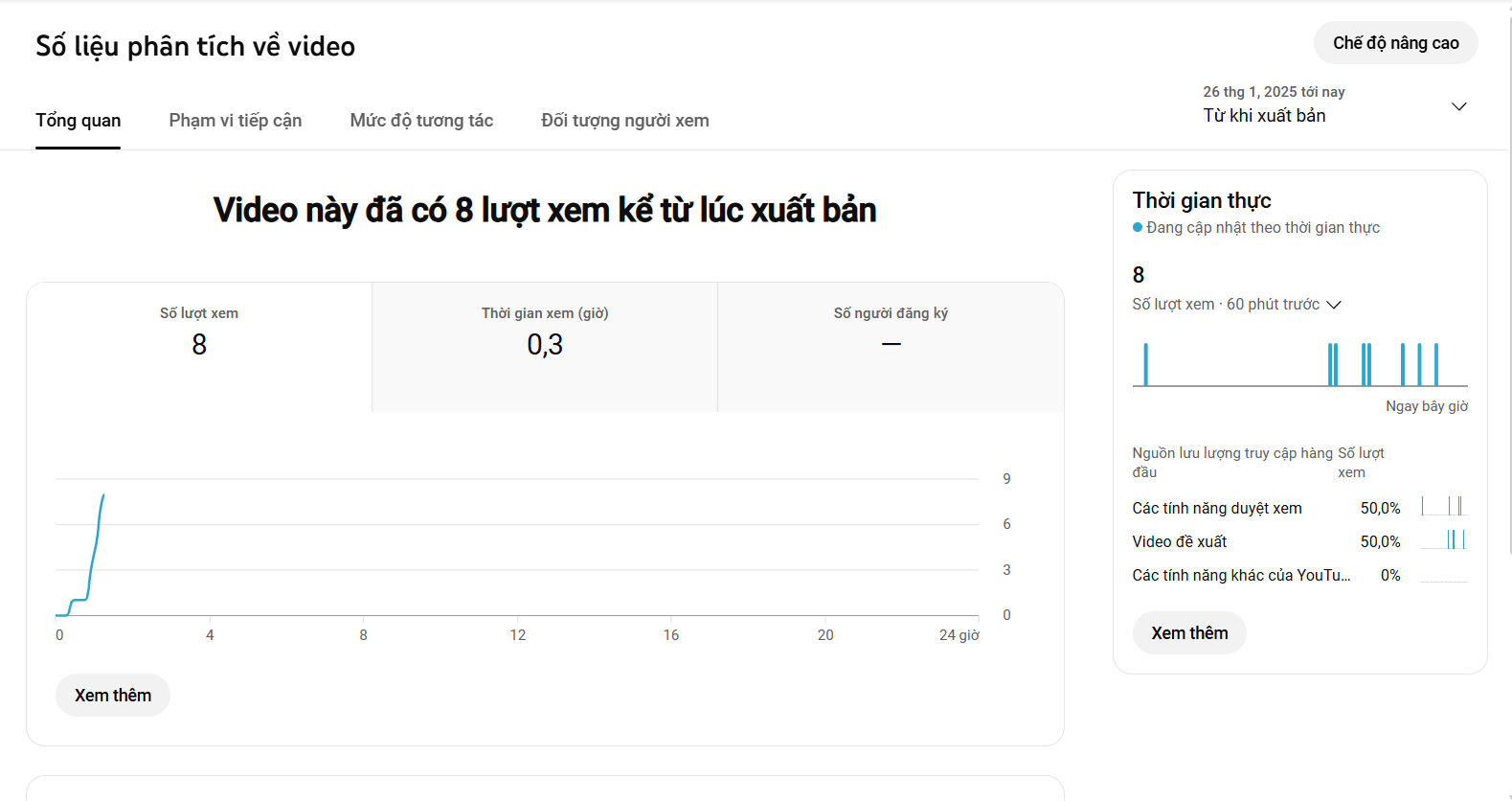Viewport: 1512px width, 801px height.
Task: Click the chevron arrow beside the date range
Action: tap(1458, 106)
